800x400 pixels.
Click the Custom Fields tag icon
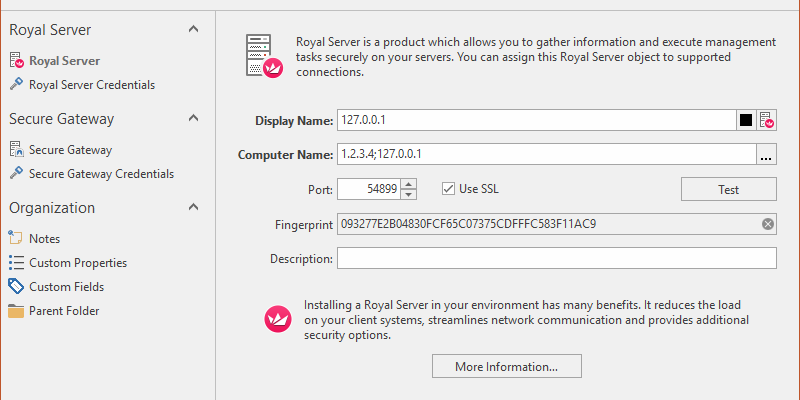pyautogui.click(x=16, y=287)
